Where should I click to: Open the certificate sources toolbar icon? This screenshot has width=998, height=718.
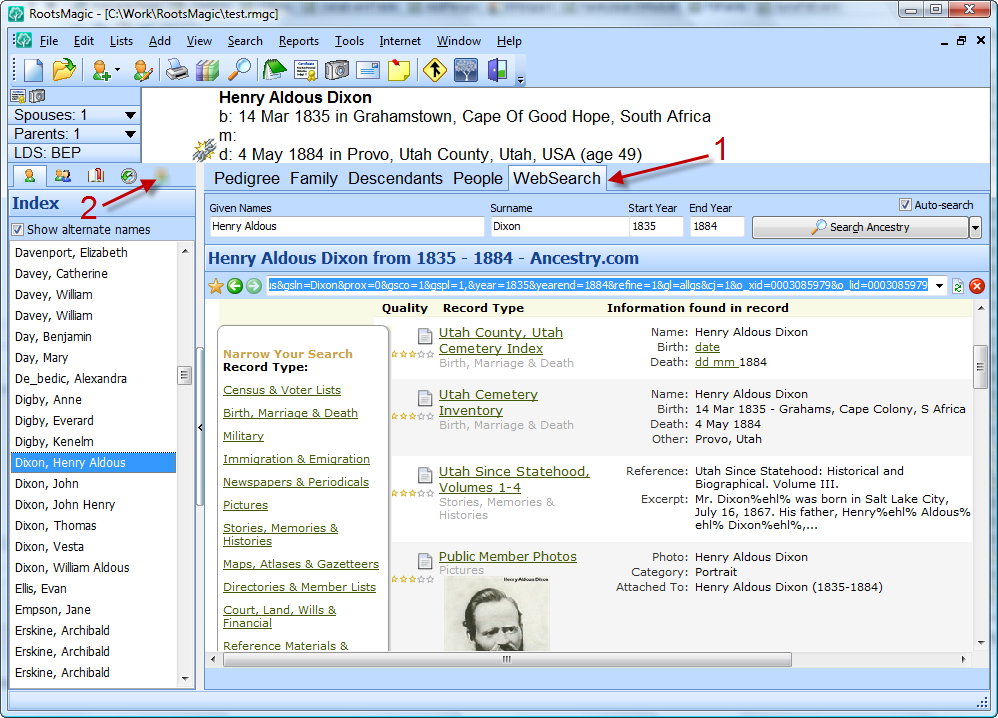pyautogui.click(x=306, y=69)
